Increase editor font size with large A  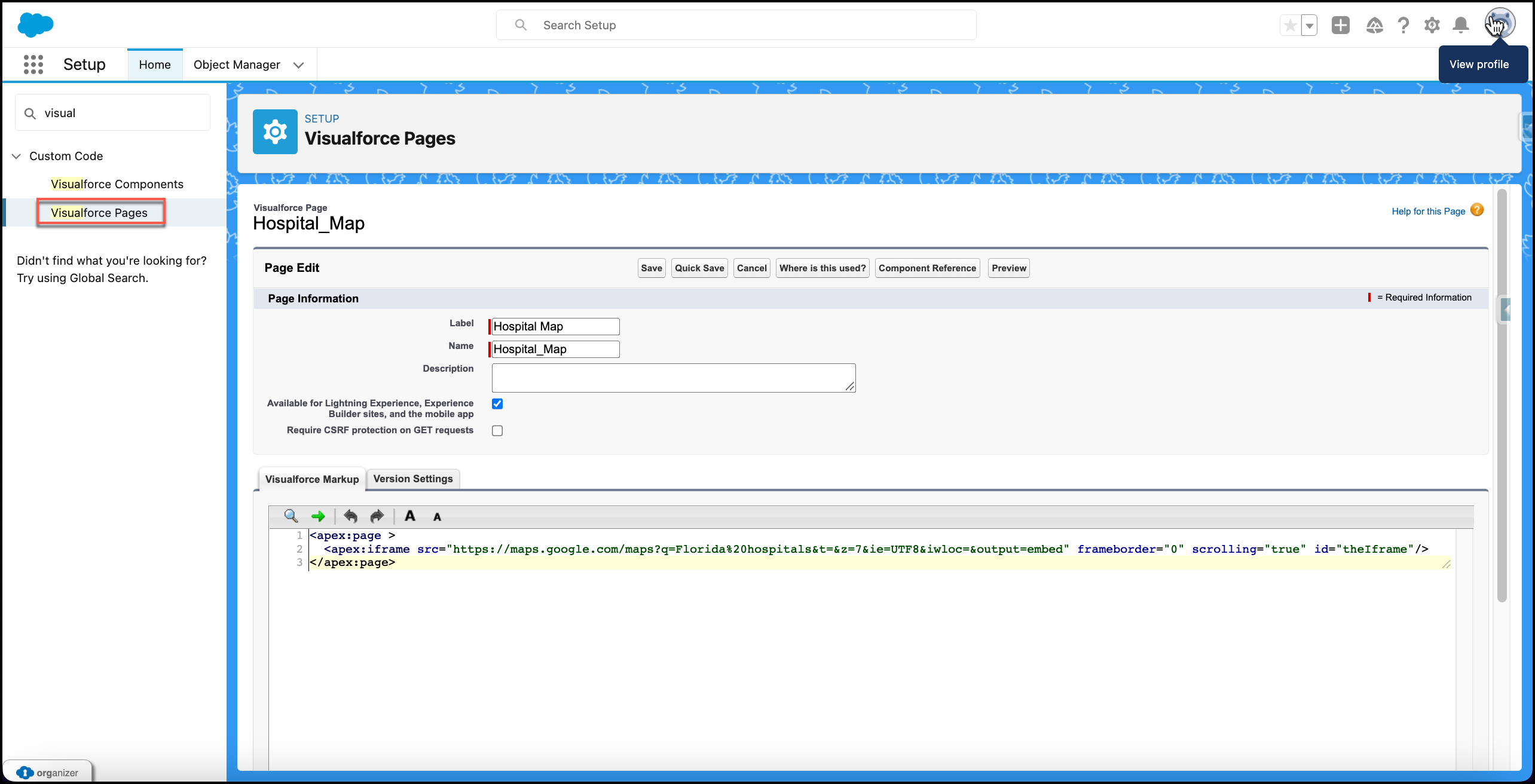pyautogui.click(x=410, y=516)
